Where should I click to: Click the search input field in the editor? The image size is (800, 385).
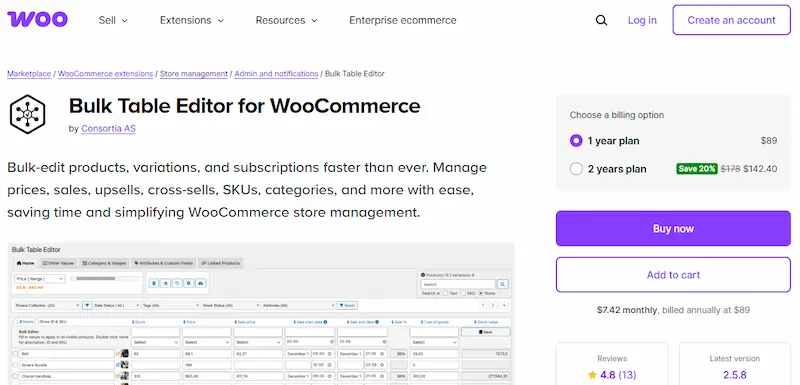point(458,284)
